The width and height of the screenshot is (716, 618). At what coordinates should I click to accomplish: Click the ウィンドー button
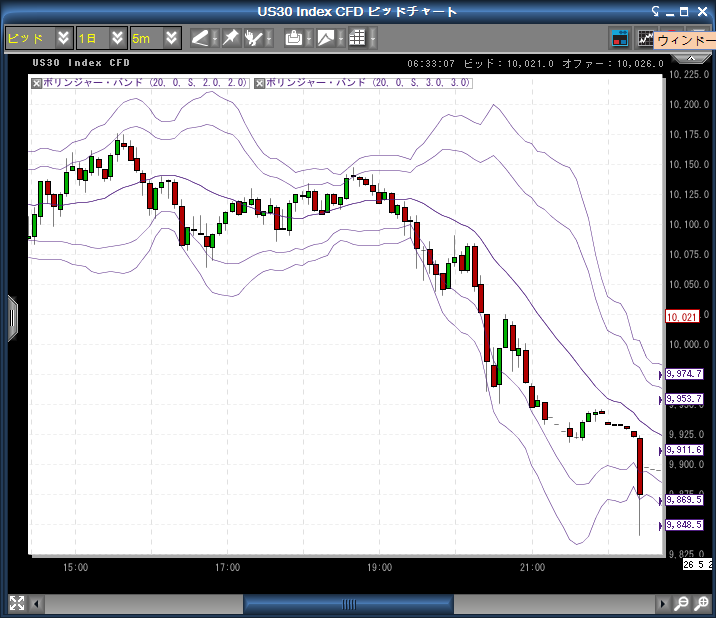click(x=684, y=41)
